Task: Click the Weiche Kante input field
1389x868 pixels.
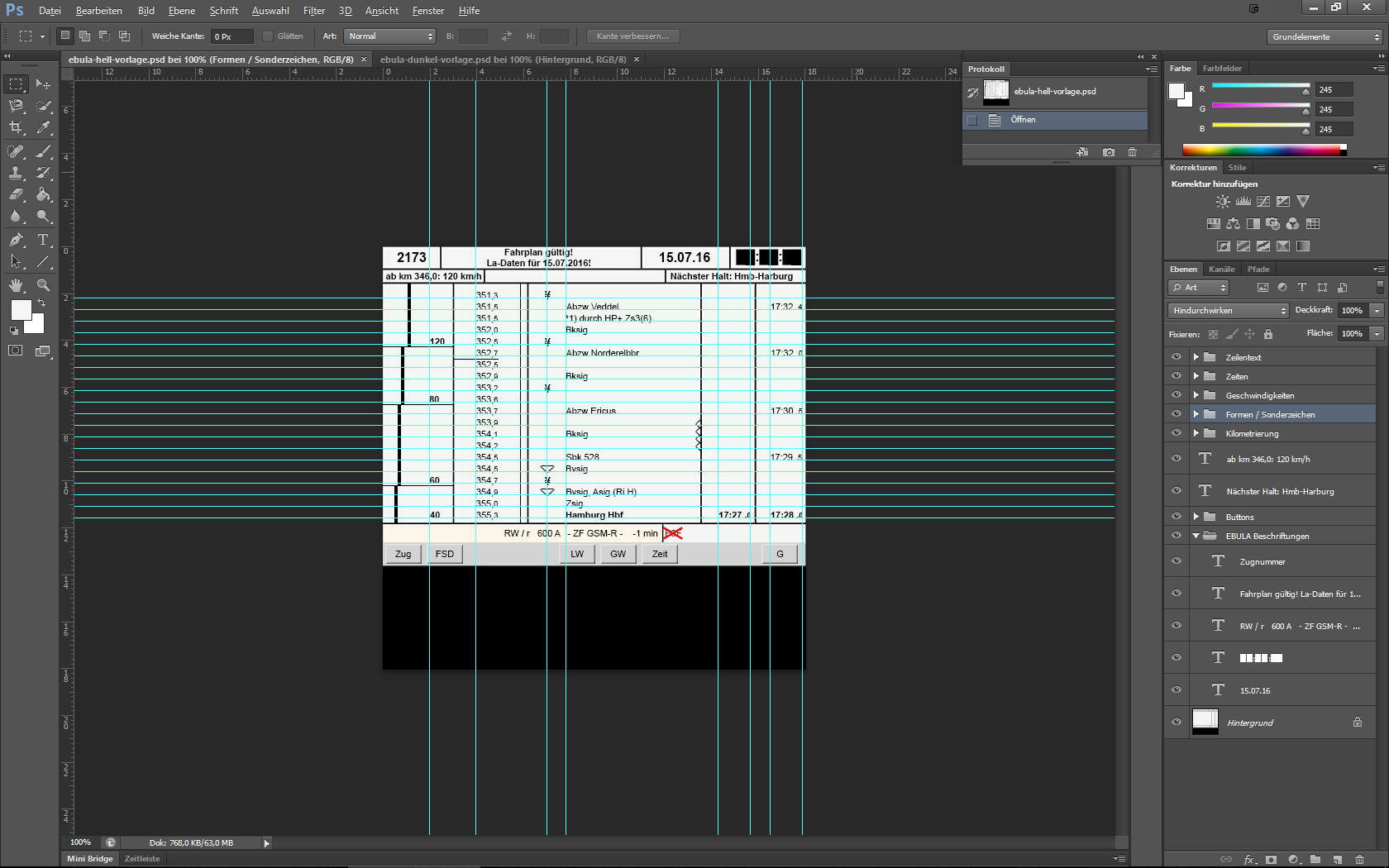Action: pos(231,36)
